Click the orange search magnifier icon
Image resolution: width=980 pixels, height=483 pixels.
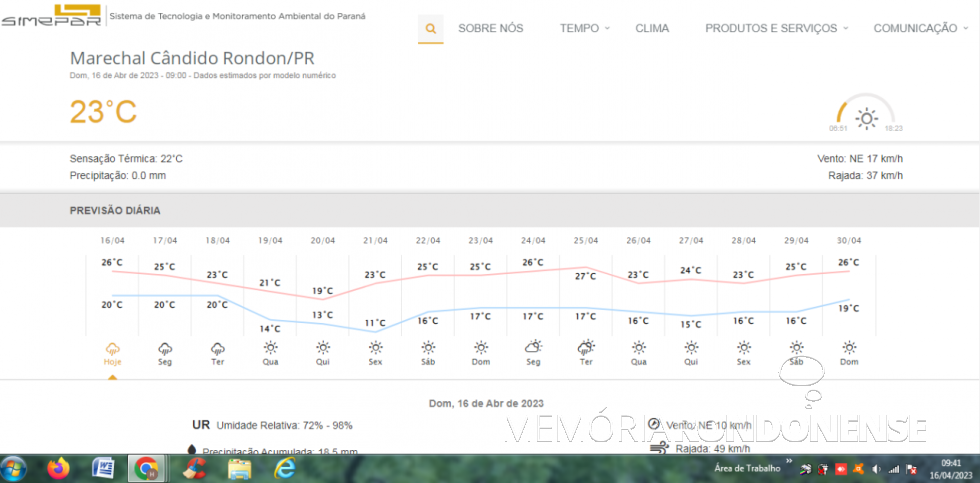click(430, 29)
